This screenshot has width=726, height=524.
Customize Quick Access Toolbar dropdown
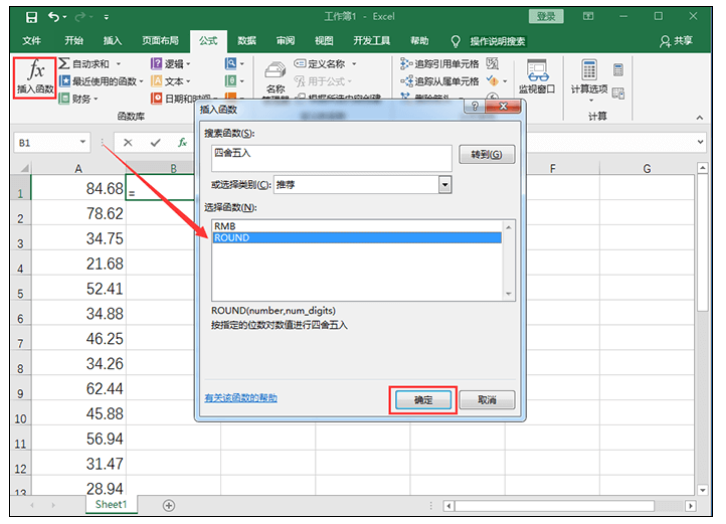(x=106, y=17)
